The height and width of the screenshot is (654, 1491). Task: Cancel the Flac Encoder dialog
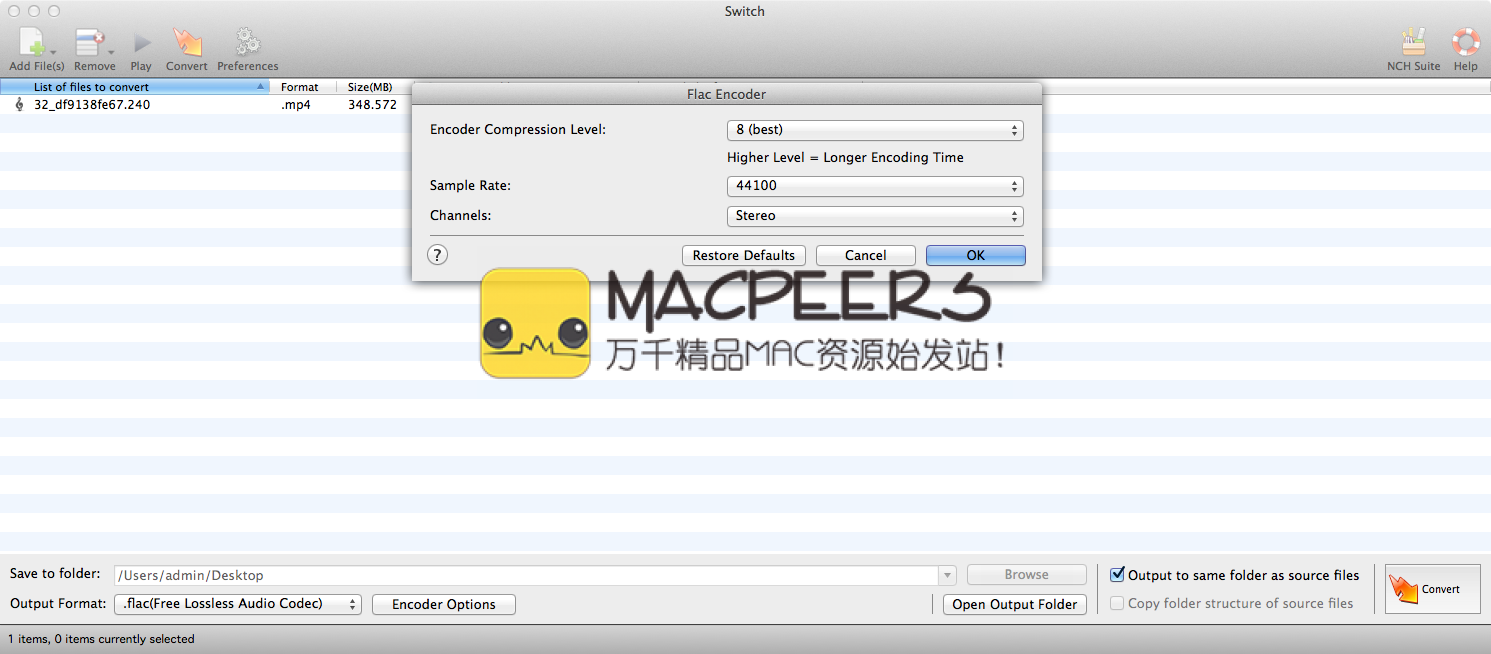tap(866, 255)
